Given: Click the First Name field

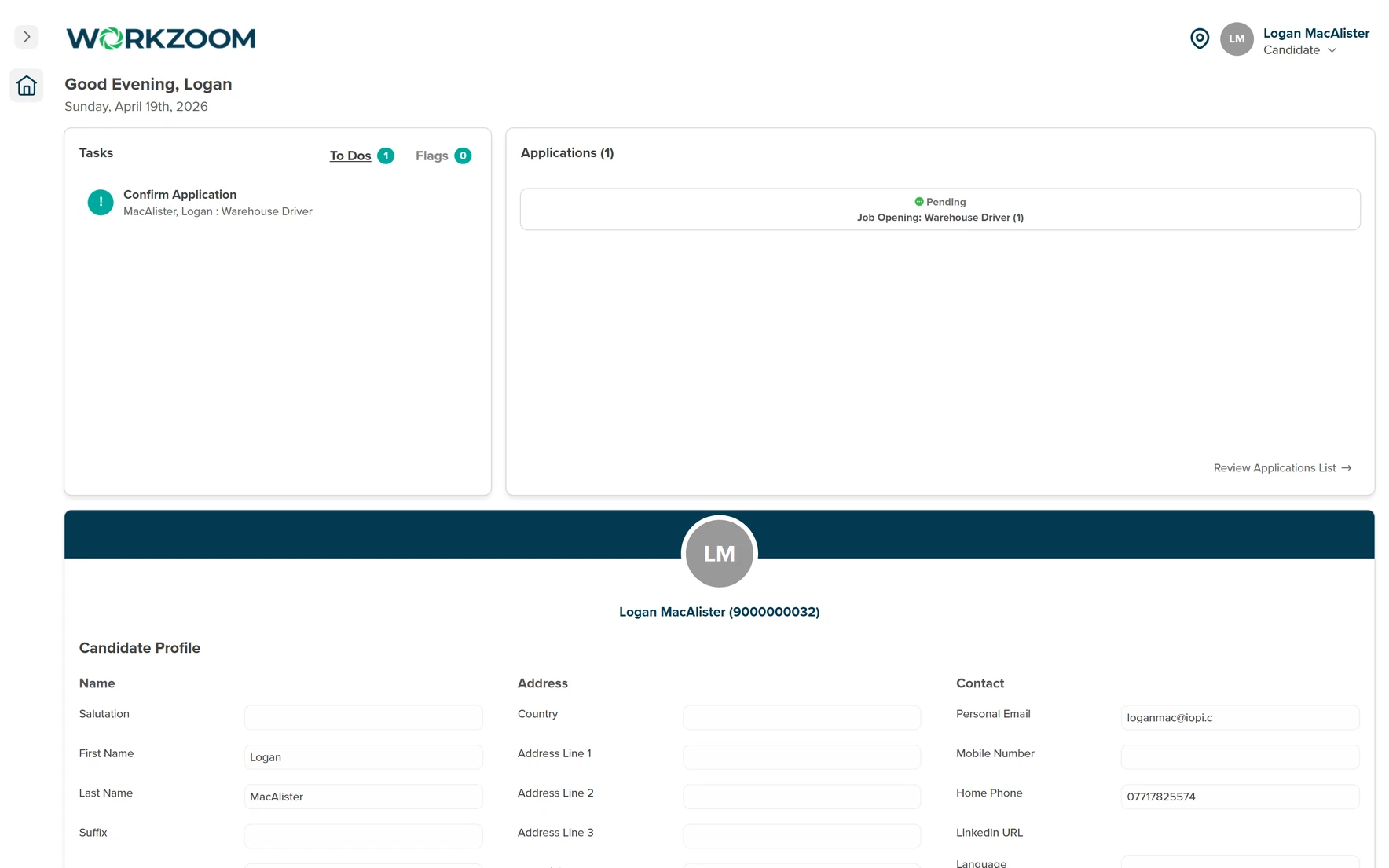Looking at the screenshot, I should [x=363, y=757].
